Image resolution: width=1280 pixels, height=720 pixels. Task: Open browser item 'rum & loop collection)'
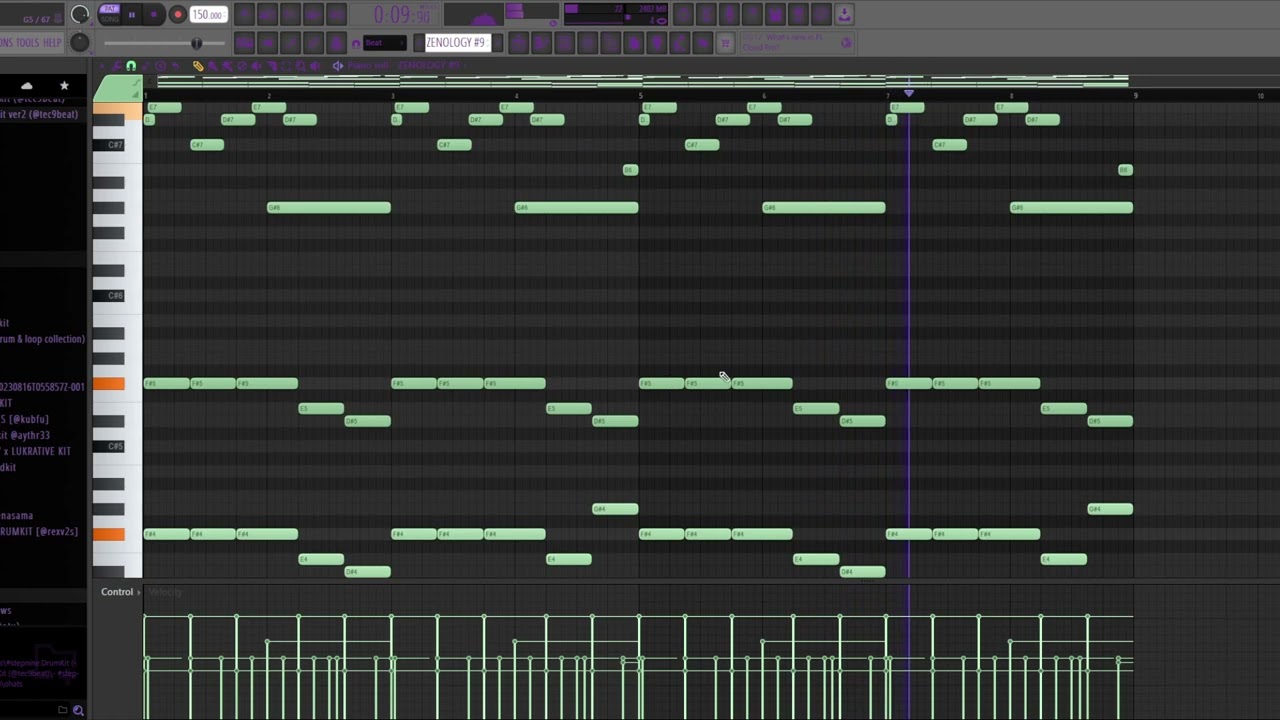coord(42,339)
